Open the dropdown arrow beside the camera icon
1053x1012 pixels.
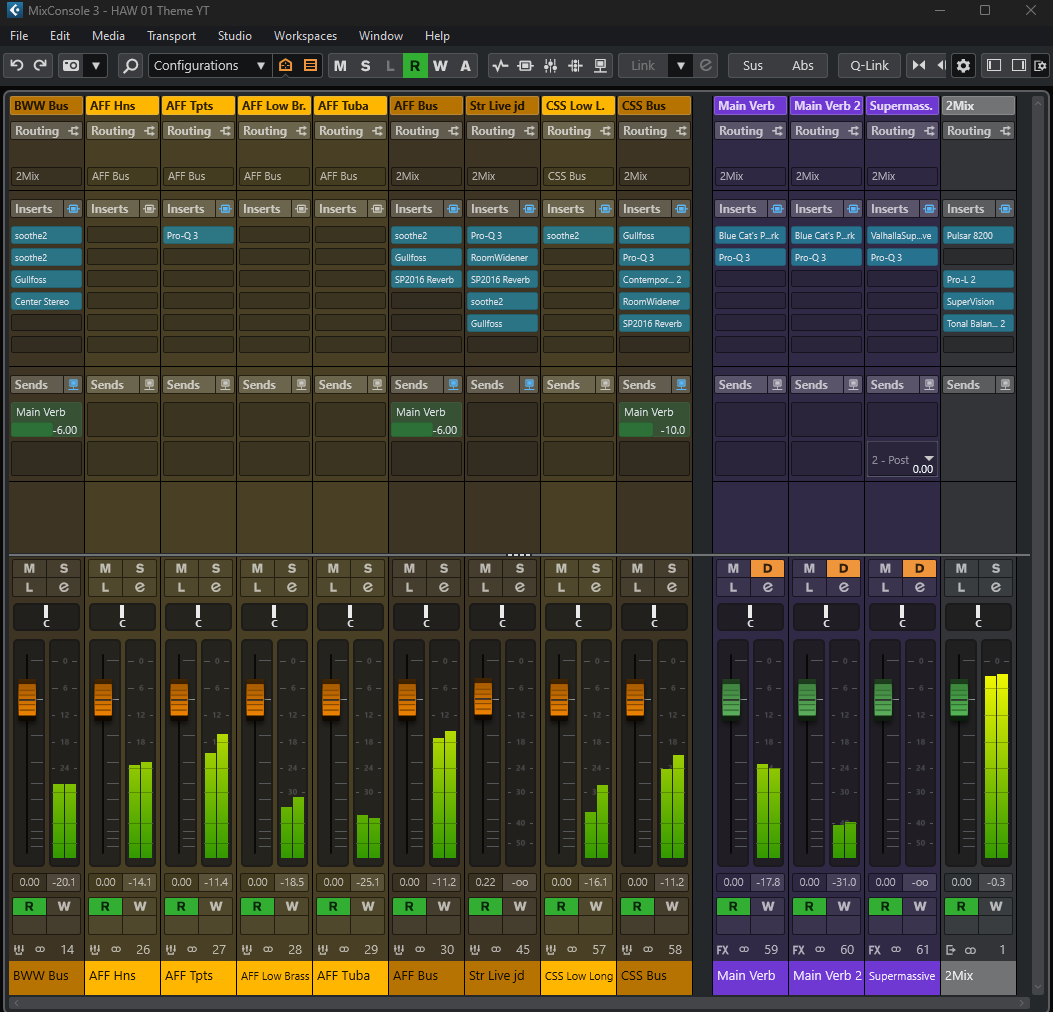[x=96, y=65]
